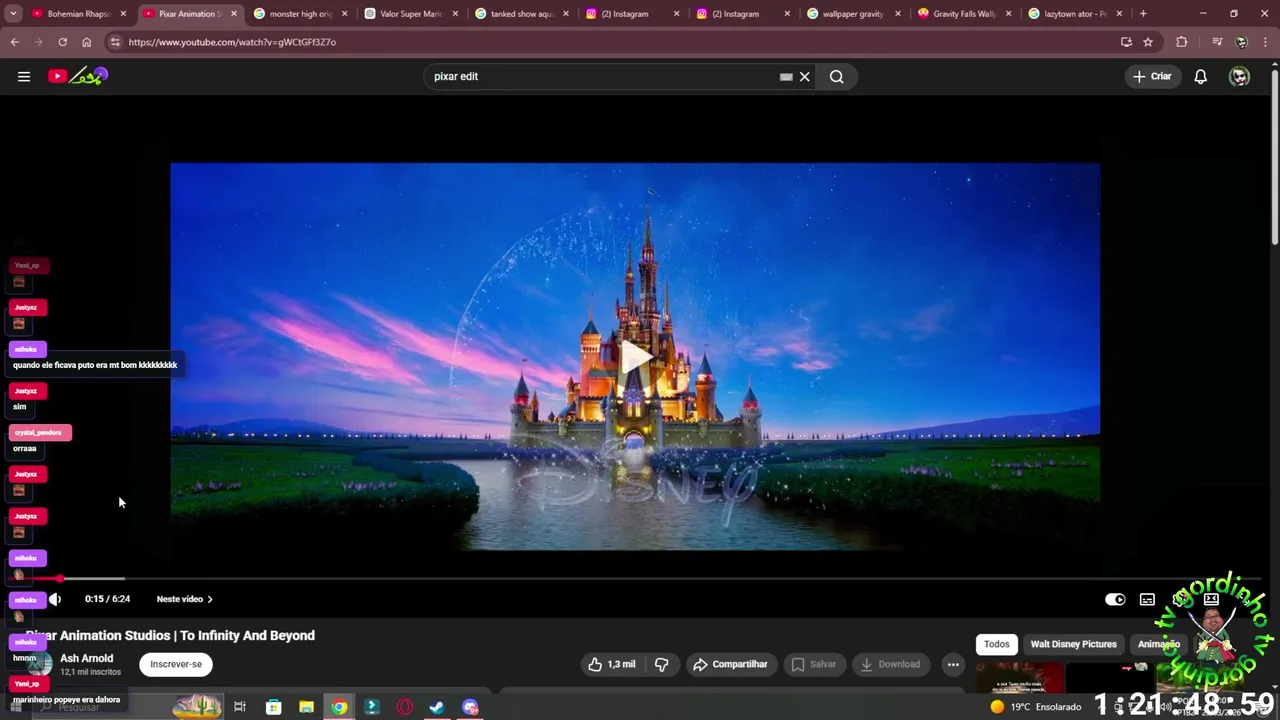Switch to the Gravity Falls Wallpaper tab

pos(964,14)
